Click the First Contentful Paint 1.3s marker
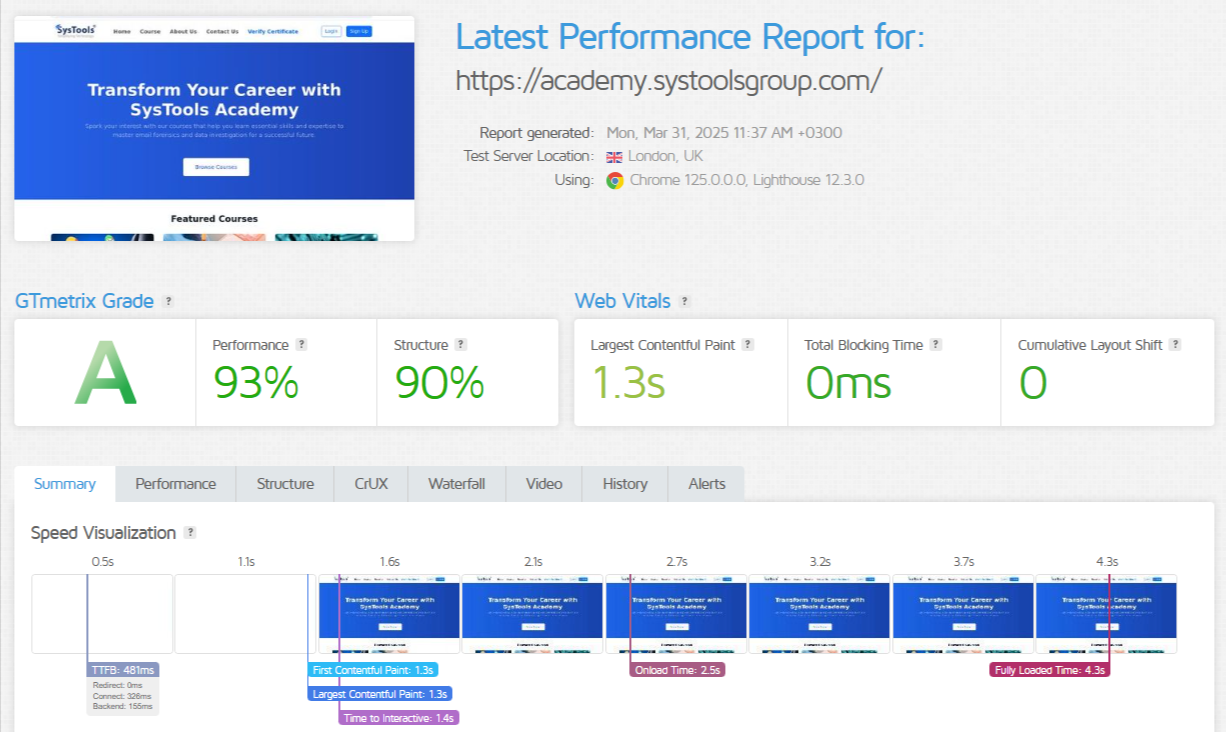Image resolution: width=1226 pixels, height=732 pixels. pos(372,670)
